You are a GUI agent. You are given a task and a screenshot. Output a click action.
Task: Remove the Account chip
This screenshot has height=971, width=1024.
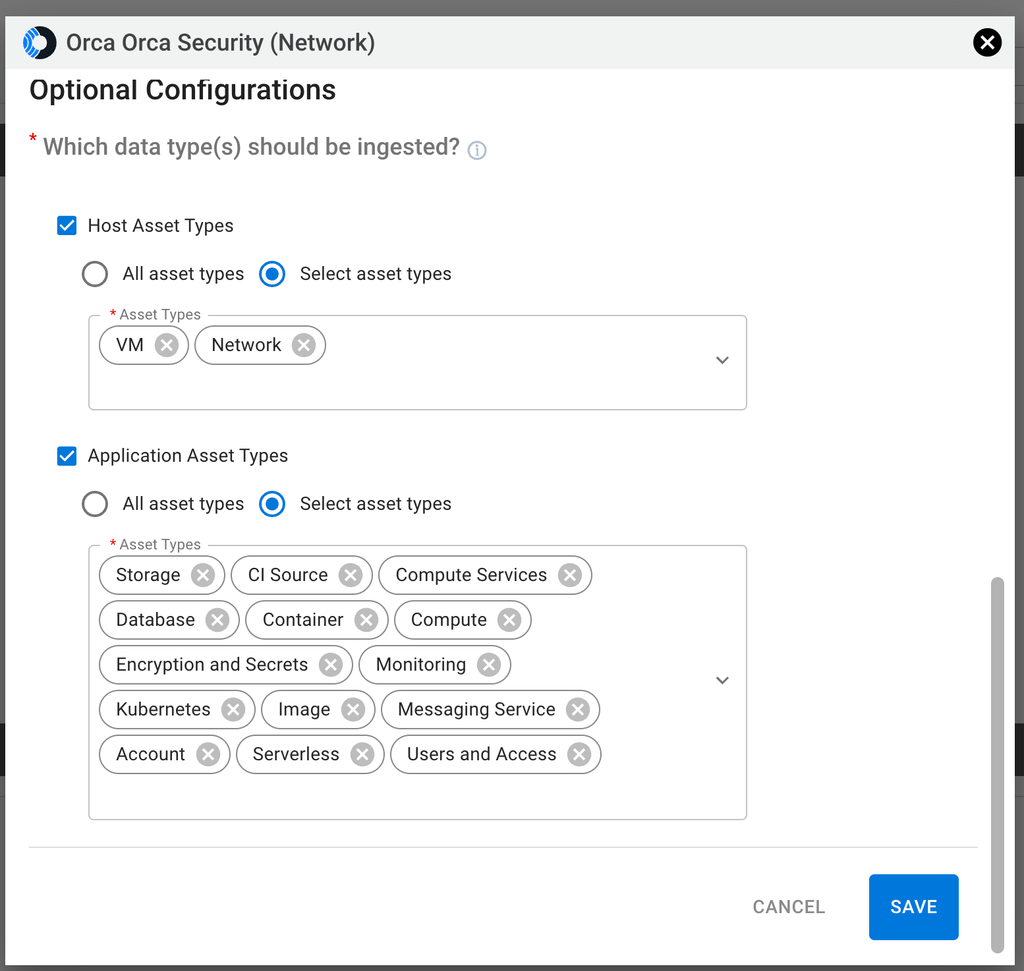[208, 754]
